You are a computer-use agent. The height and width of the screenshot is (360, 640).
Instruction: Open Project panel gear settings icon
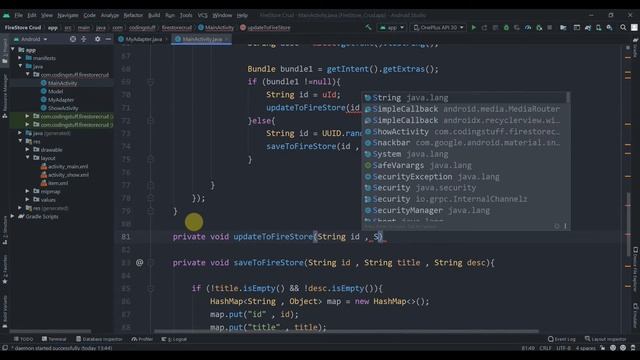pyautogui.click(x=97, y=39)
